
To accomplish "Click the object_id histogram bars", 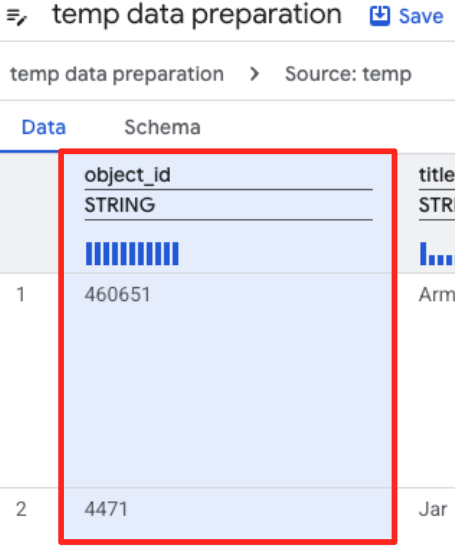I will point(132,254).
